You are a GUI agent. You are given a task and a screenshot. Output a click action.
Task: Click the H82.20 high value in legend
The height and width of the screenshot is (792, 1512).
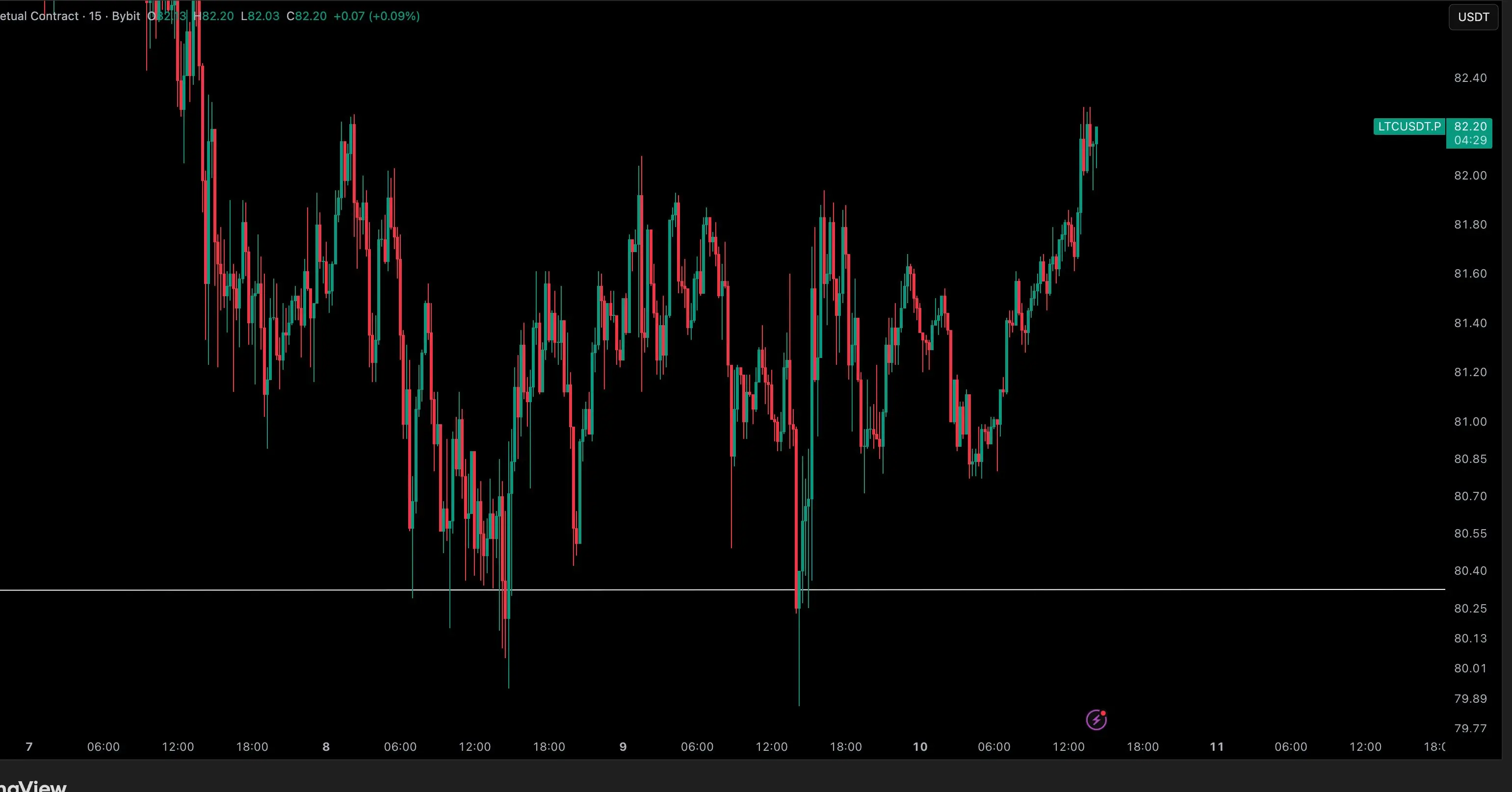[x=214, y=16]
